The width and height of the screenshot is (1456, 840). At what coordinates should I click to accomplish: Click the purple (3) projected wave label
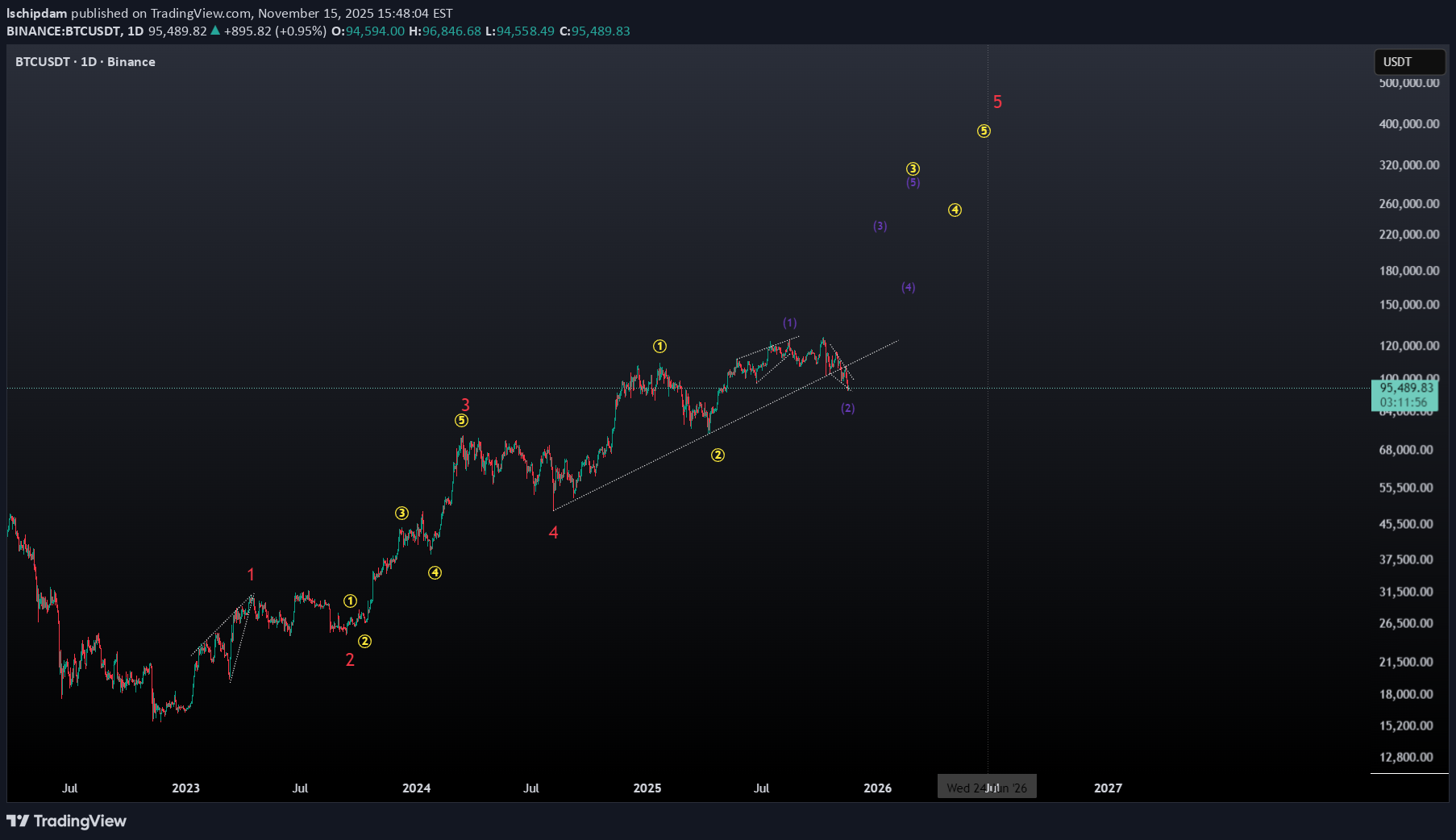coord(880,227)
